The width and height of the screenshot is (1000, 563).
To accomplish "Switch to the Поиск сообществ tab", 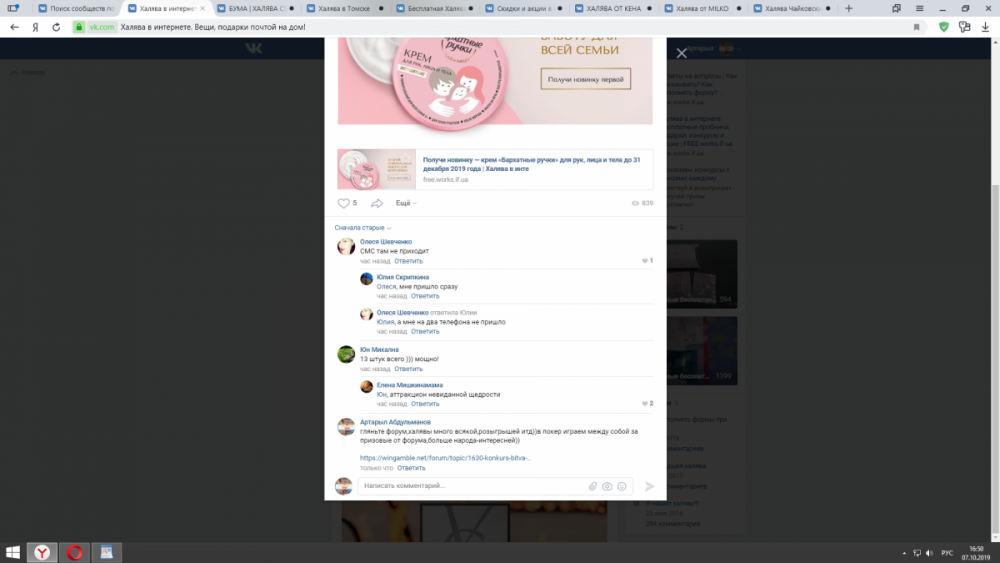I will coord(77,8).
